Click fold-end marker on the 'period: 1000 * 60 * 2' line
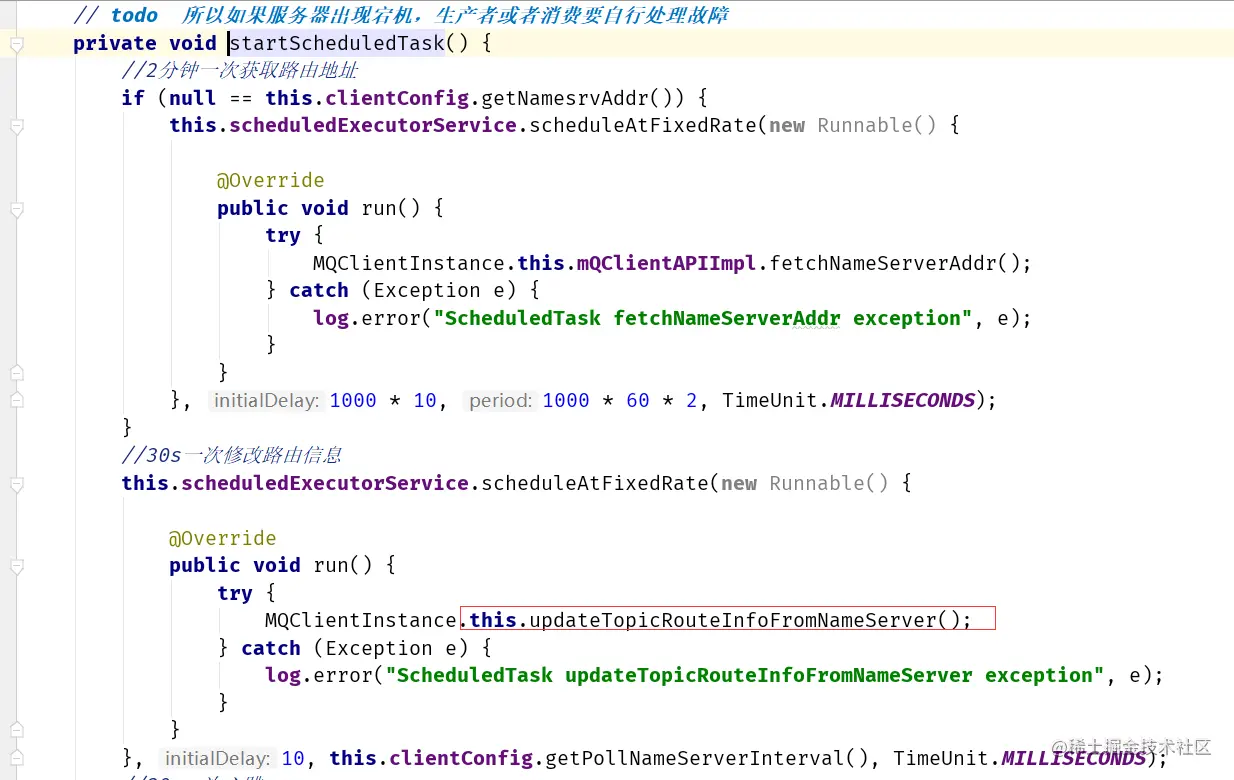The width and height of the screenshot is (1234, 780). coord(16,400)
